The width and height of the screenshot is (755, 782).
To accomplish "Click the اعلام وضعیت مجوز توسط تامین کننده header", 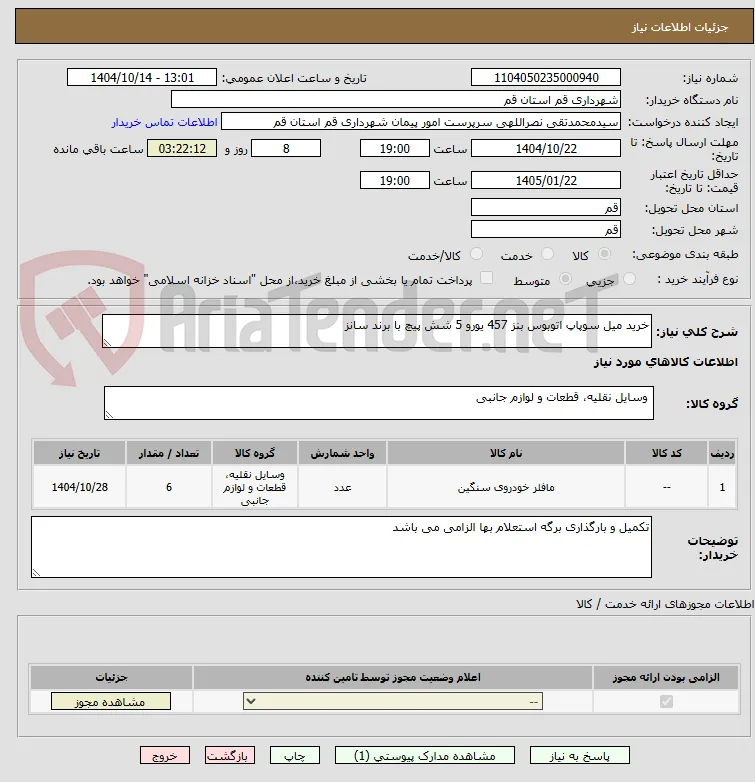I will [393, 677].
